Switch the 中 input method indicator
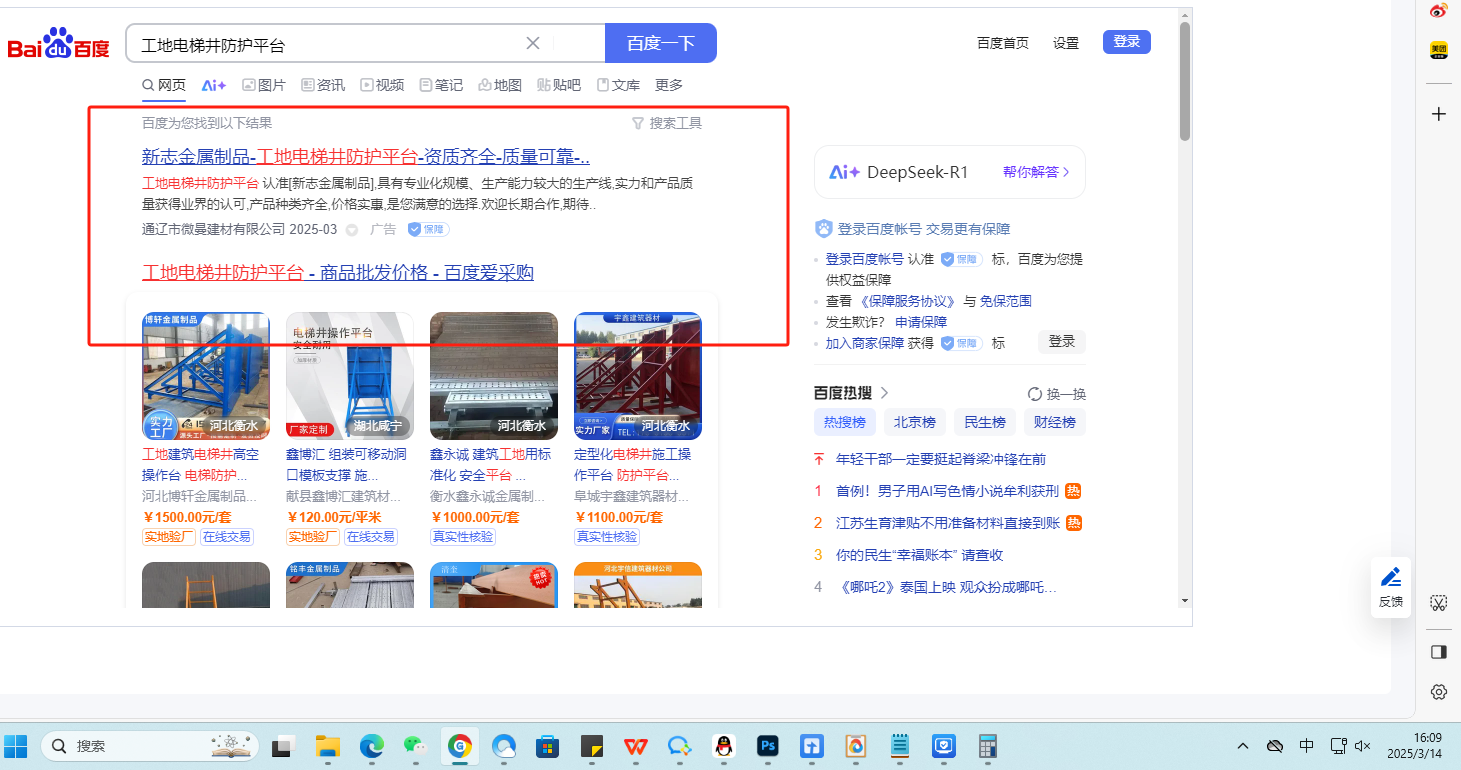This screenshot has height=770, width=1461. point(1307,746)
